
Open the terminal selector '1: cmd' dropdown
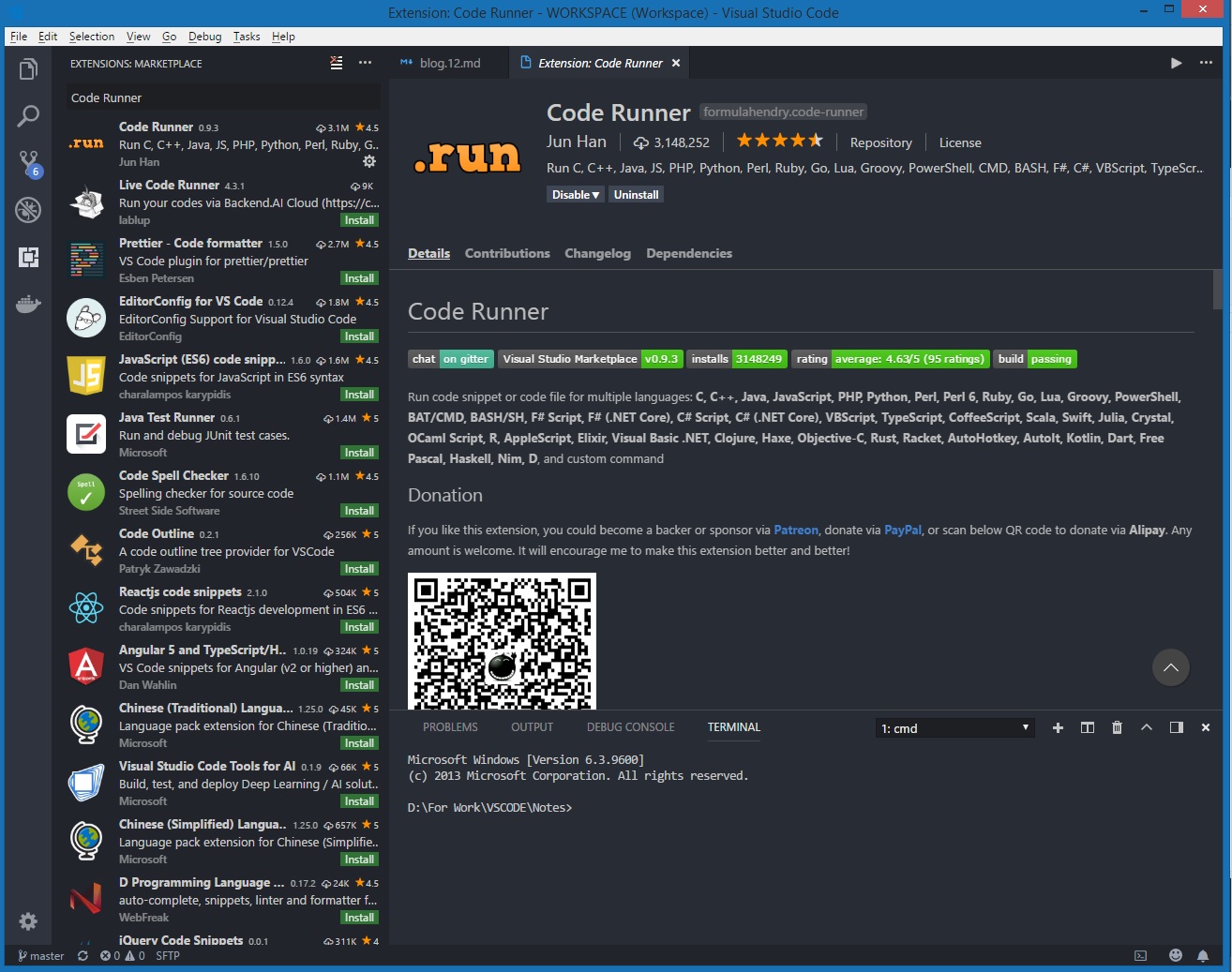coord(954,728)
